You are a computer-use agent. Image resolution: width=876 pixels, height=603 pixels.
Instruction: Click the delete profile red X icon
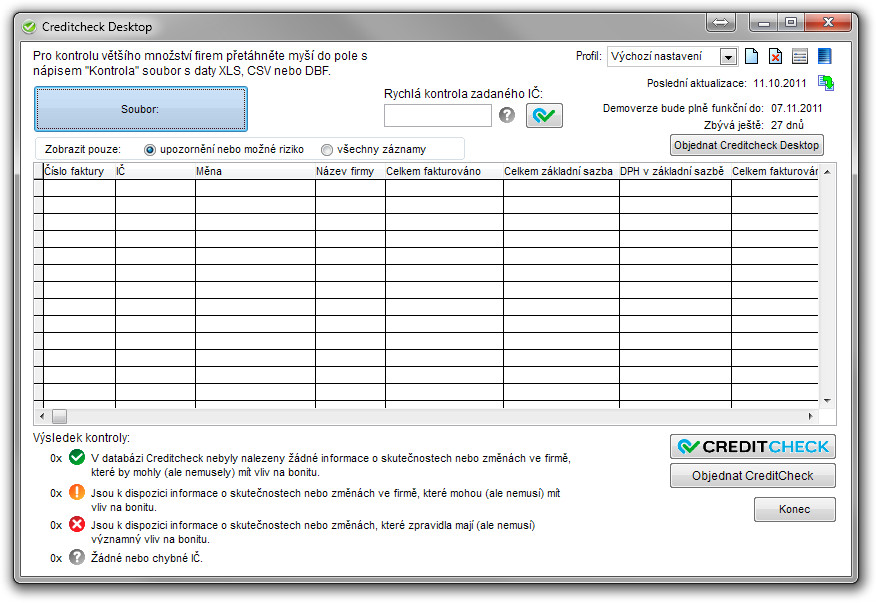[775, 56]
